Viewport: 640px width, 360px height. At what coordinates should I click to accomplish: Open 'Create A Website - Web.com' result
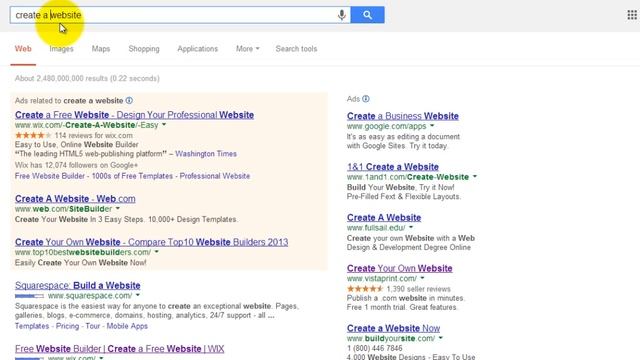click(75, 199)
